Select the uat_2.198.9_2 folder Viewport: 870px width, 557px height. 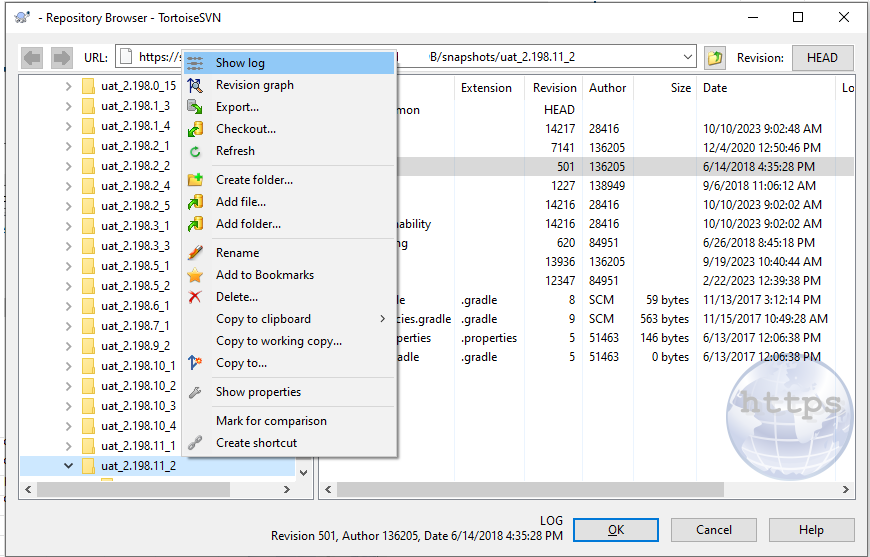(135, 346)
